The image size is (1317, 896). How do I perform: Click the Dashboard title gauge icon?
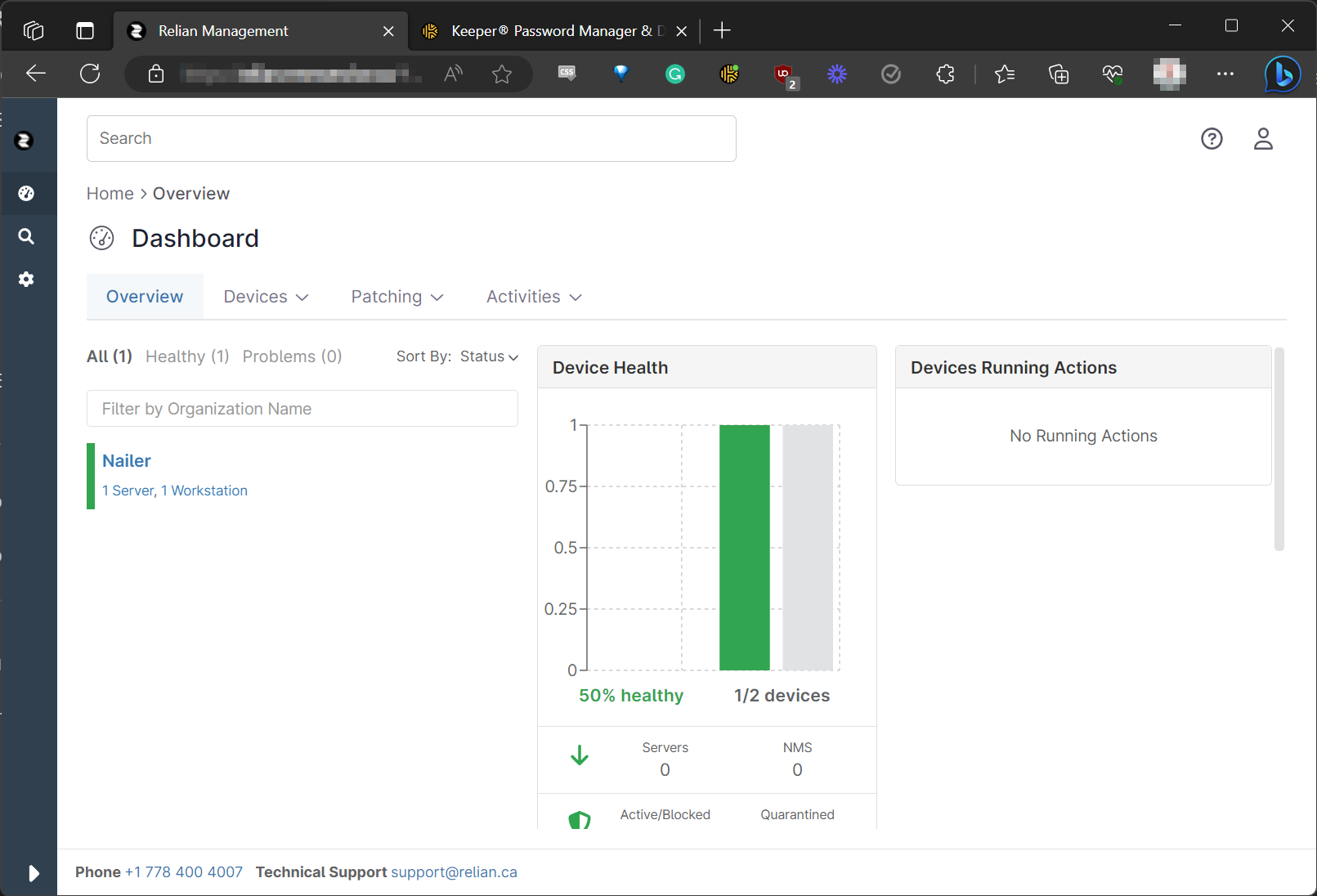[x=101, y=238]
